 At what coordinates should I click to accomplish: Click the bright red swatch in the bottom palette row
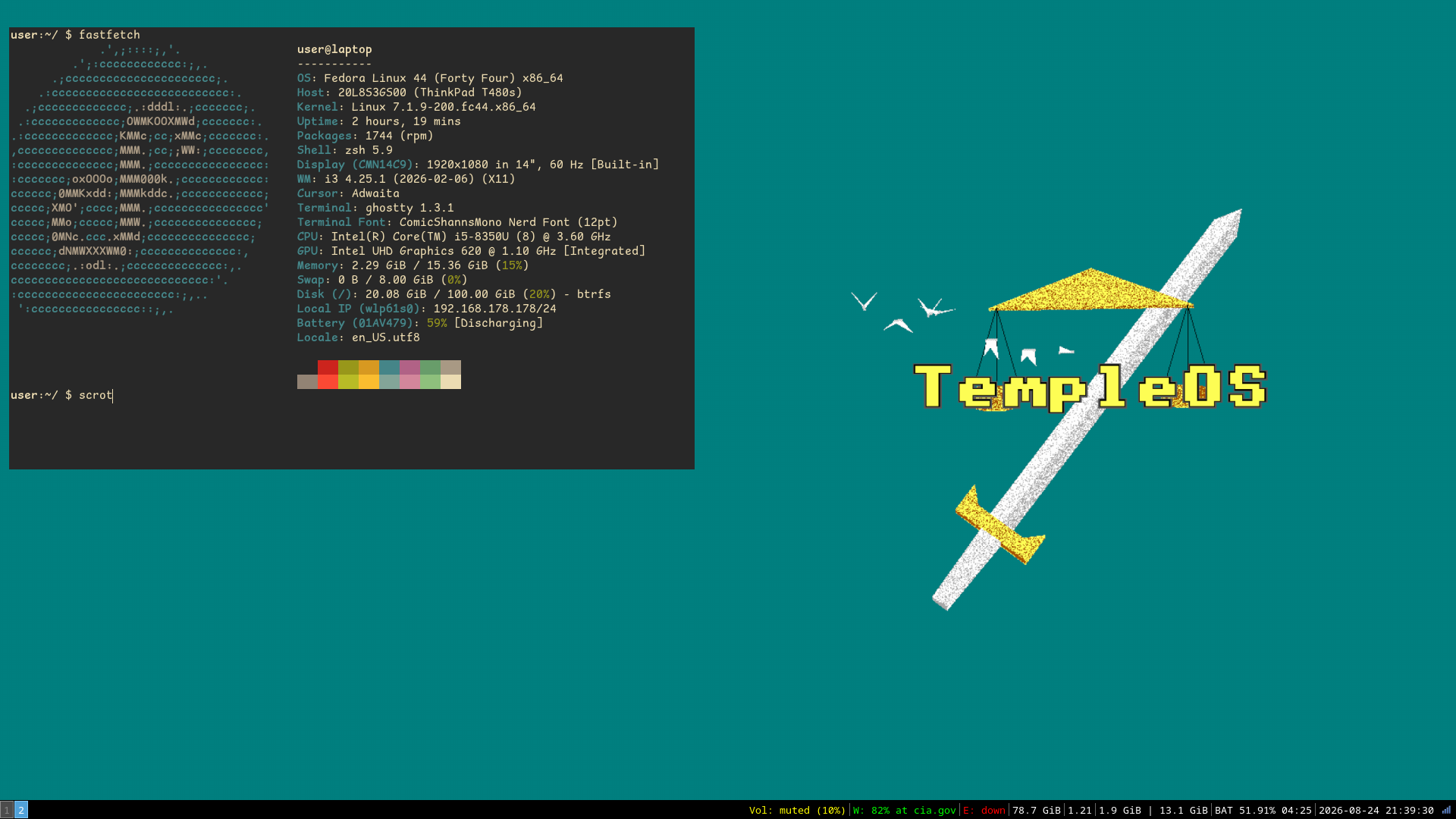point(328,382)
